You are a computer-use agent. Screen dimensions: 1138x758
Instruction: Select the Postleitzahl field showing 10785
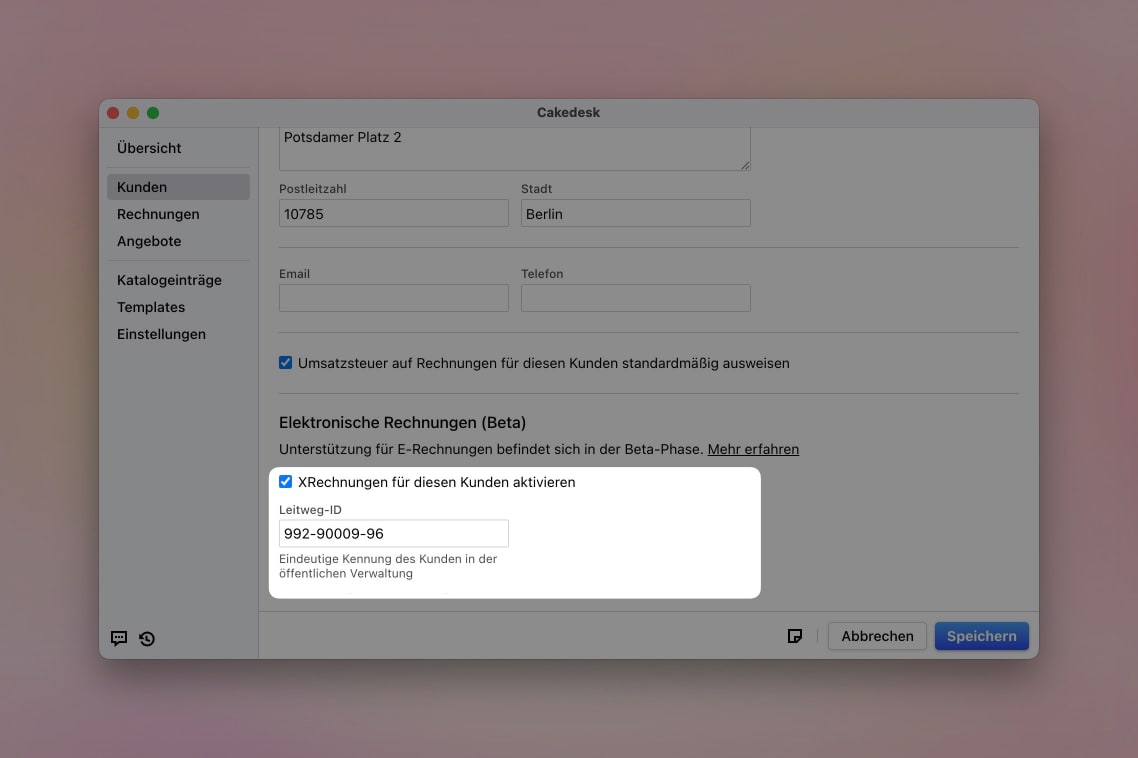point(393,213)
